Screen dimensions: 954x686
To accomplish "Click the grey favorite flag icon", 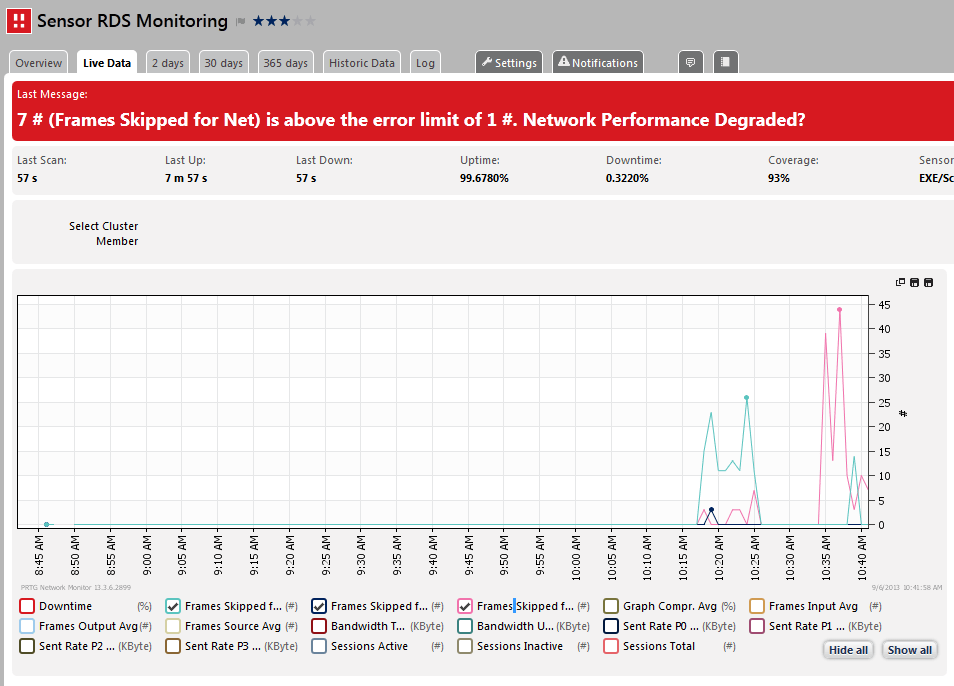I will tap(241, 21).
